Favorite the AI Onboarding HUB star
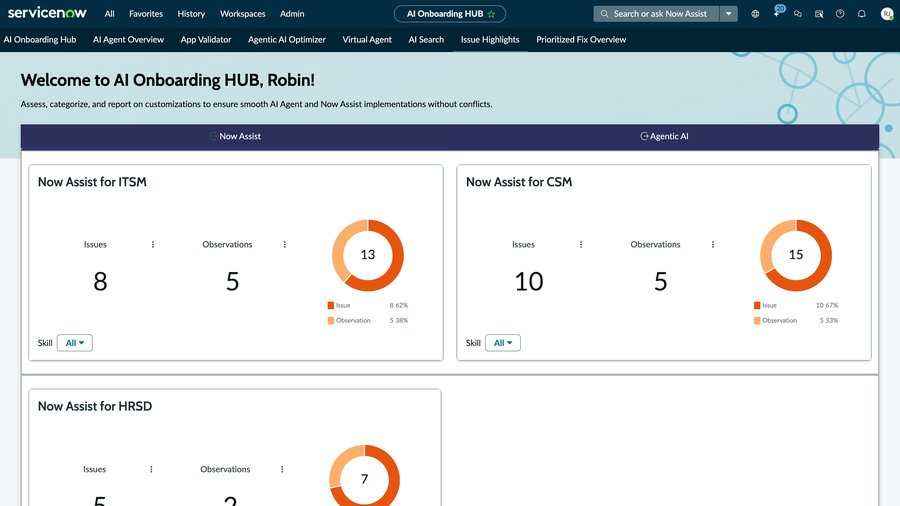Image resolution: width=900 pixels, height=506 pixels. click(x=491, y=14)
